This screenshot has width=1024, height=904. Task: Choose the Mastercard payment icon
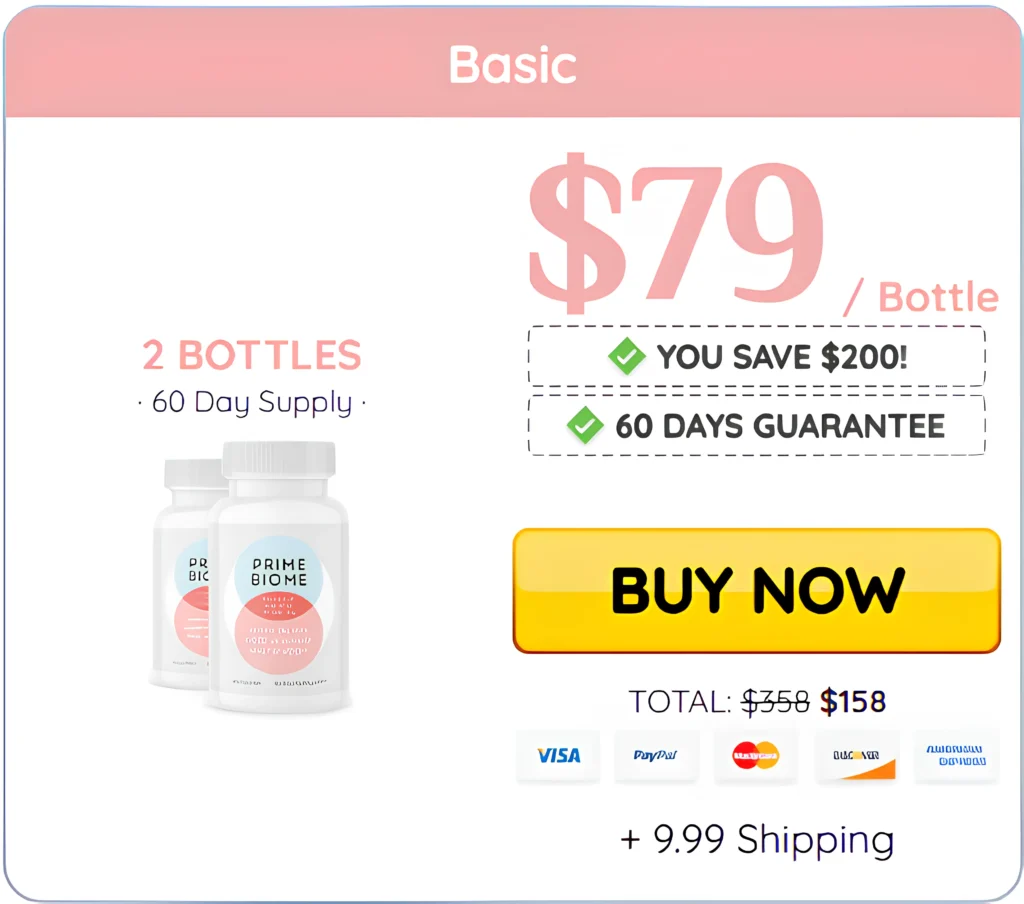(x=756, y=755)
